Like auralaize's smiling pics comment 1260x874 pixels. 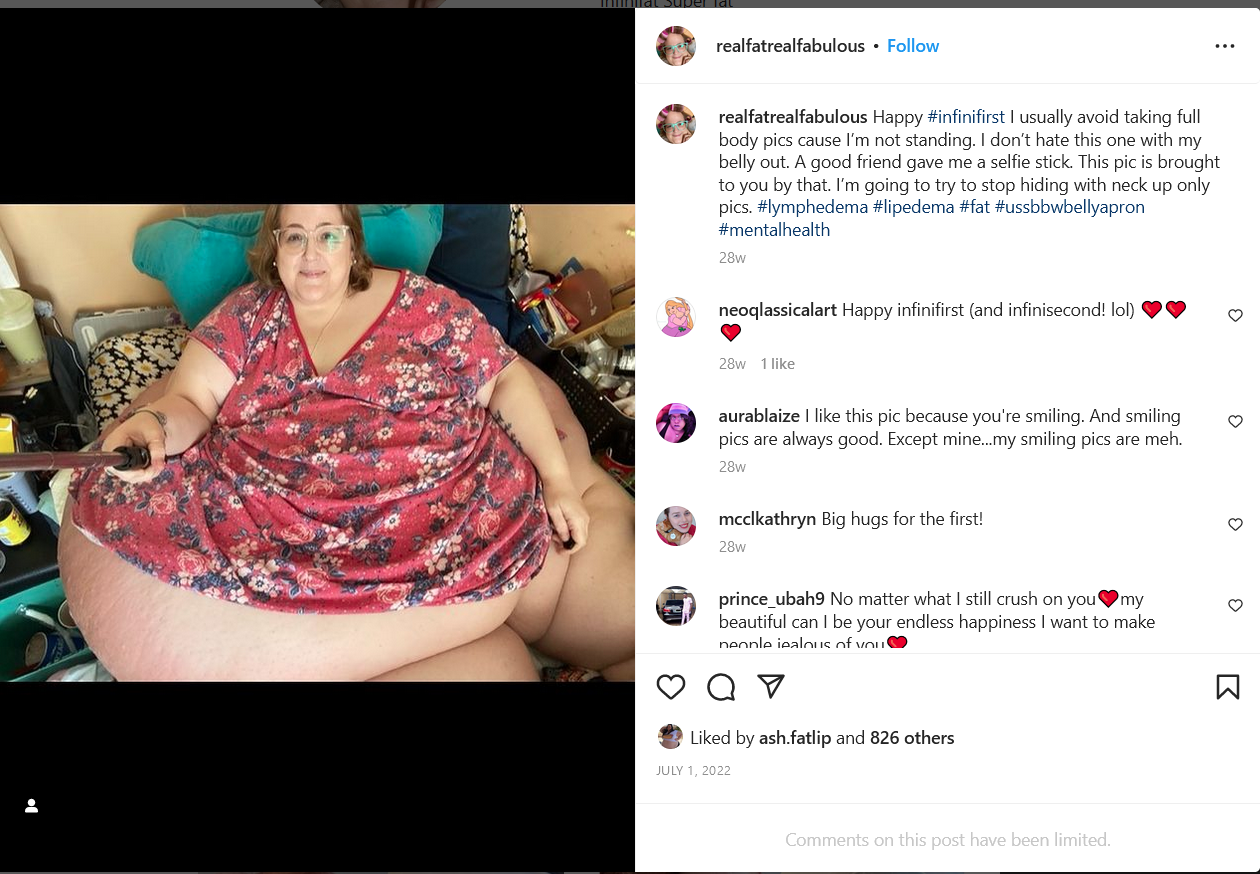click(1235, 422)
